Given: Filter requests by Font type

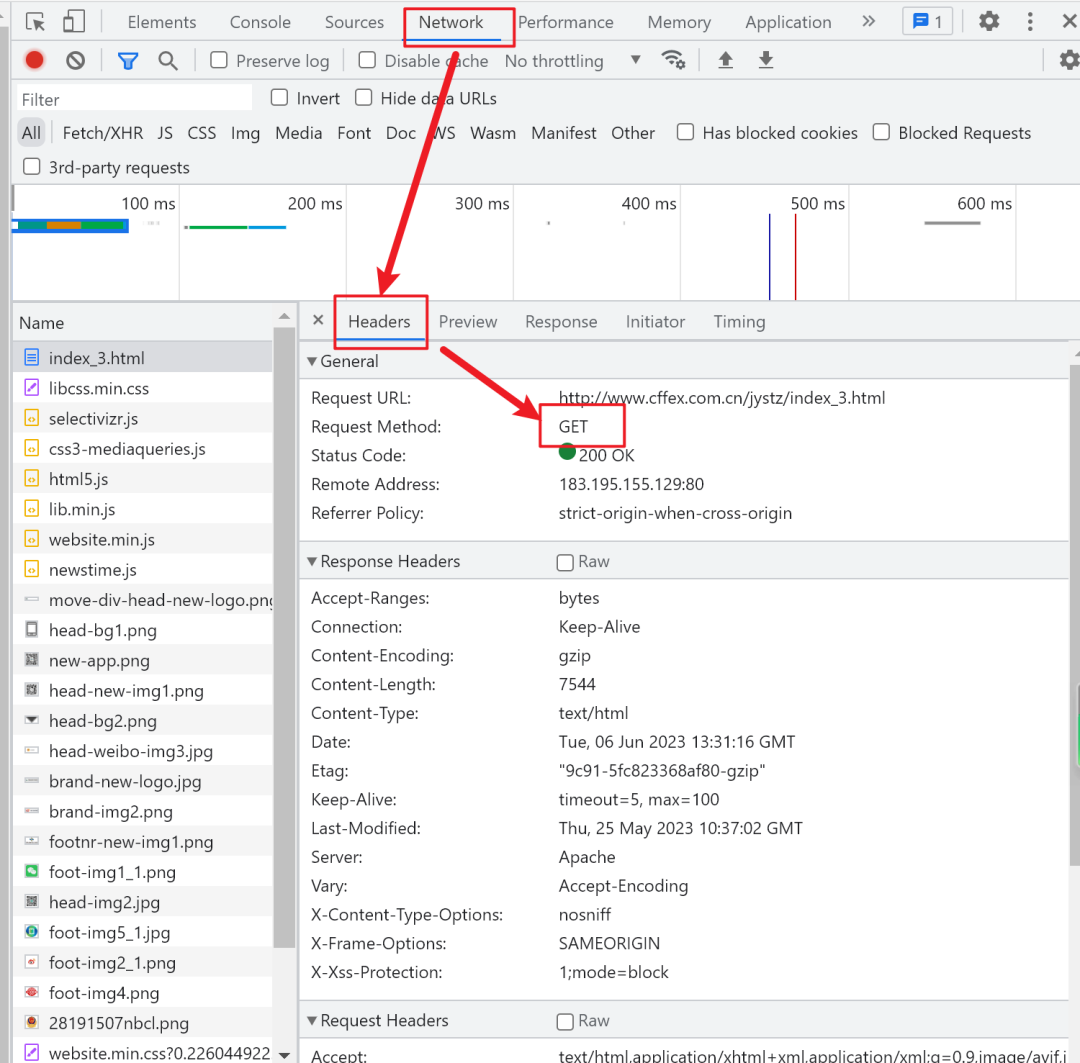Looking at the screenshot, I should 354,133.
